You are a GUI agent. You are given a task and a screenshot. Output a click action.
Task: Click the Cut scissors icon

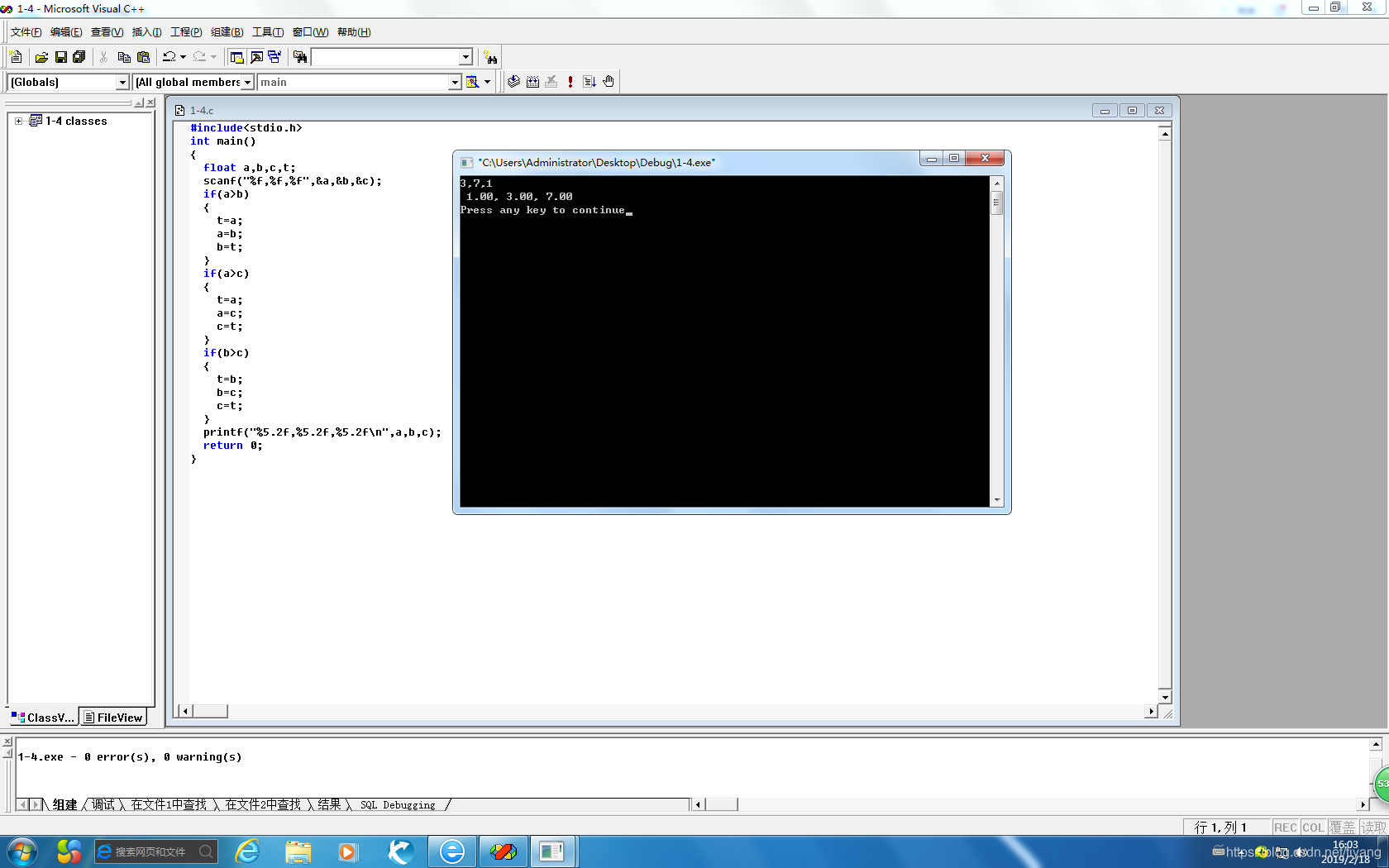104,57
